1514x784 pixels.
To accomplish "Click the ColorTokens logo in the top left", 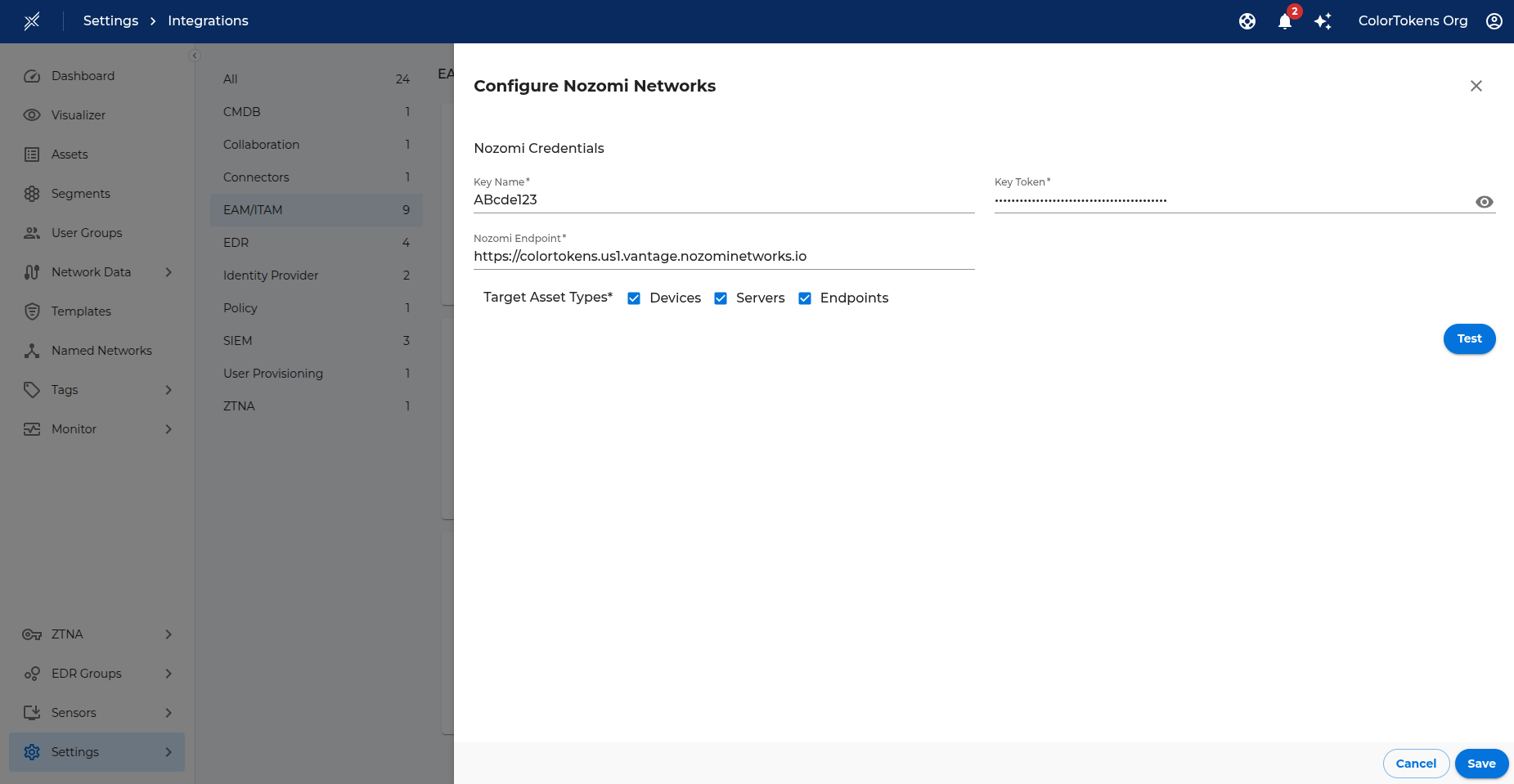I will tap(32, 20).
